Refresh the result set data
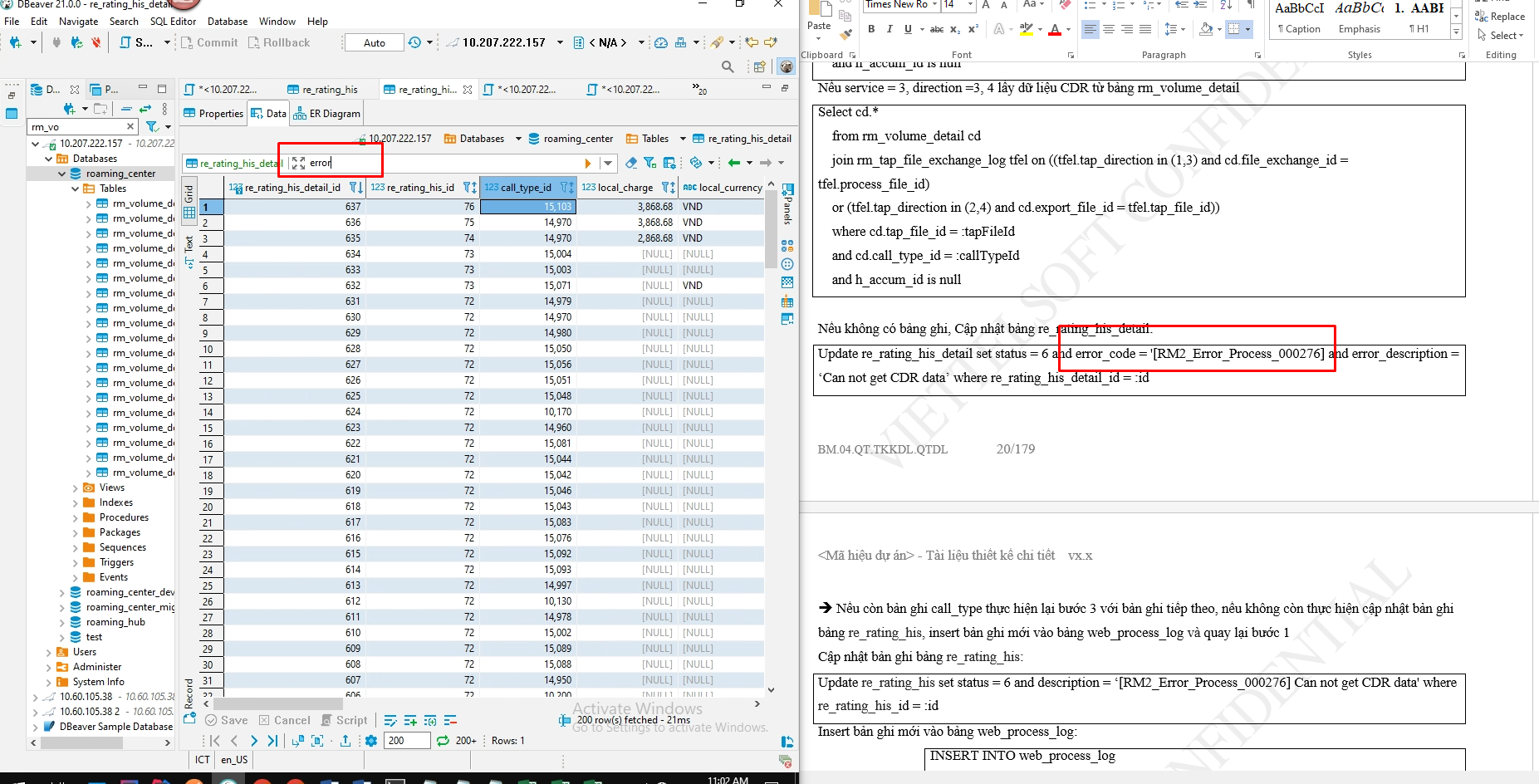This screenshot has height=784, width=1539. click(x=443, y=741)
